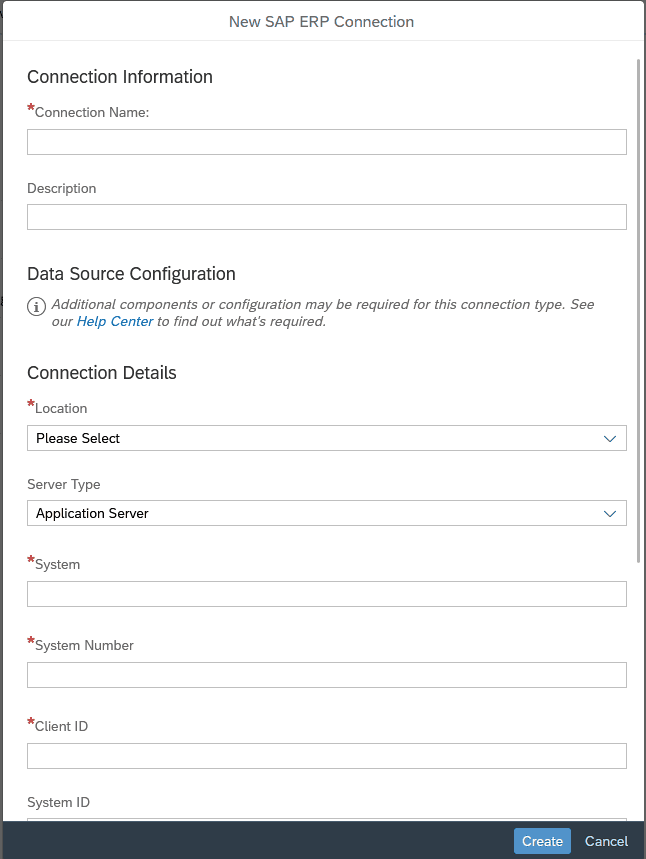Click the 'Connection Name:' field label
This screenshot has height=859, width=646.
[91, 113]
